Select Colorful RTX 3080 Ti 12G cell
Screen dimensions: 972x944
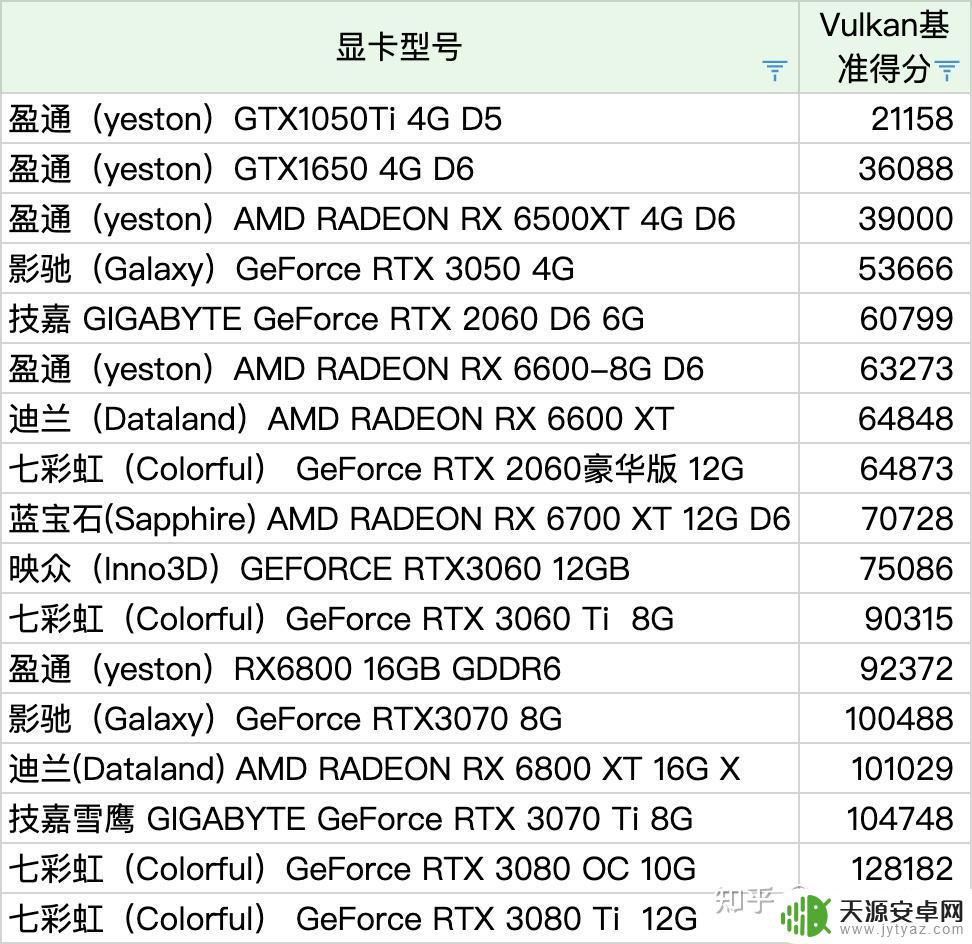coord(400,919)
